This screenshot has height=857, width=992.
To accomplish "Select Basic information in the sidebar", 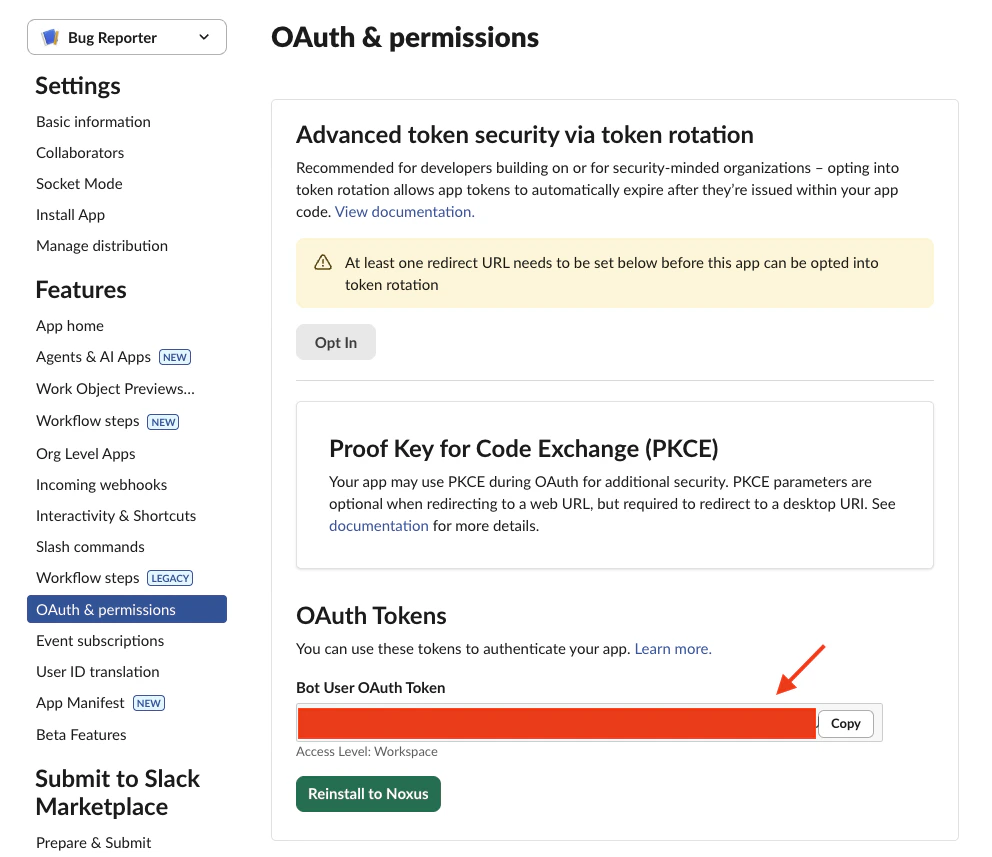I will click(93, 122).
